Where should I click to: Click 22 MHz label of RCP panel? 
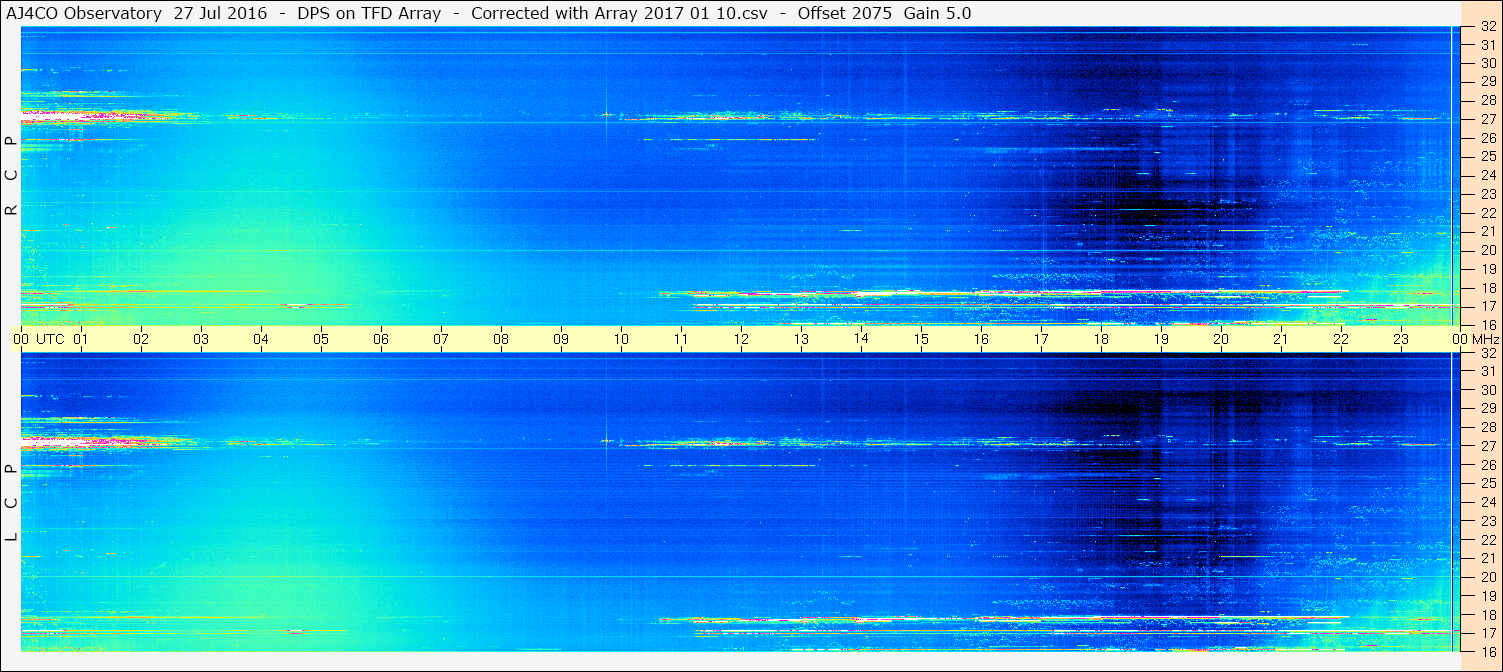pyautogui.click(x=1487, y=213)
